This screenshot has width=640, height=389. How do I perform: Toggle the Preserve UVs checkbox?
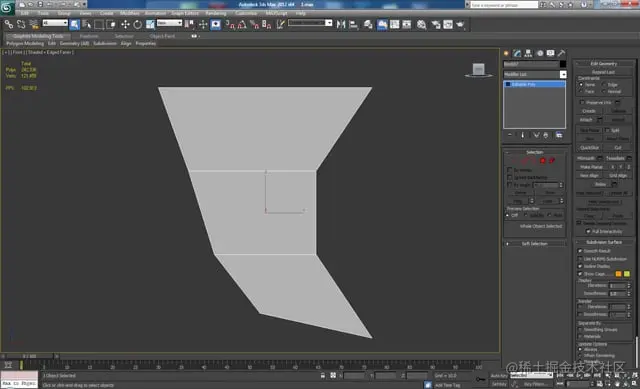(582, 102)
